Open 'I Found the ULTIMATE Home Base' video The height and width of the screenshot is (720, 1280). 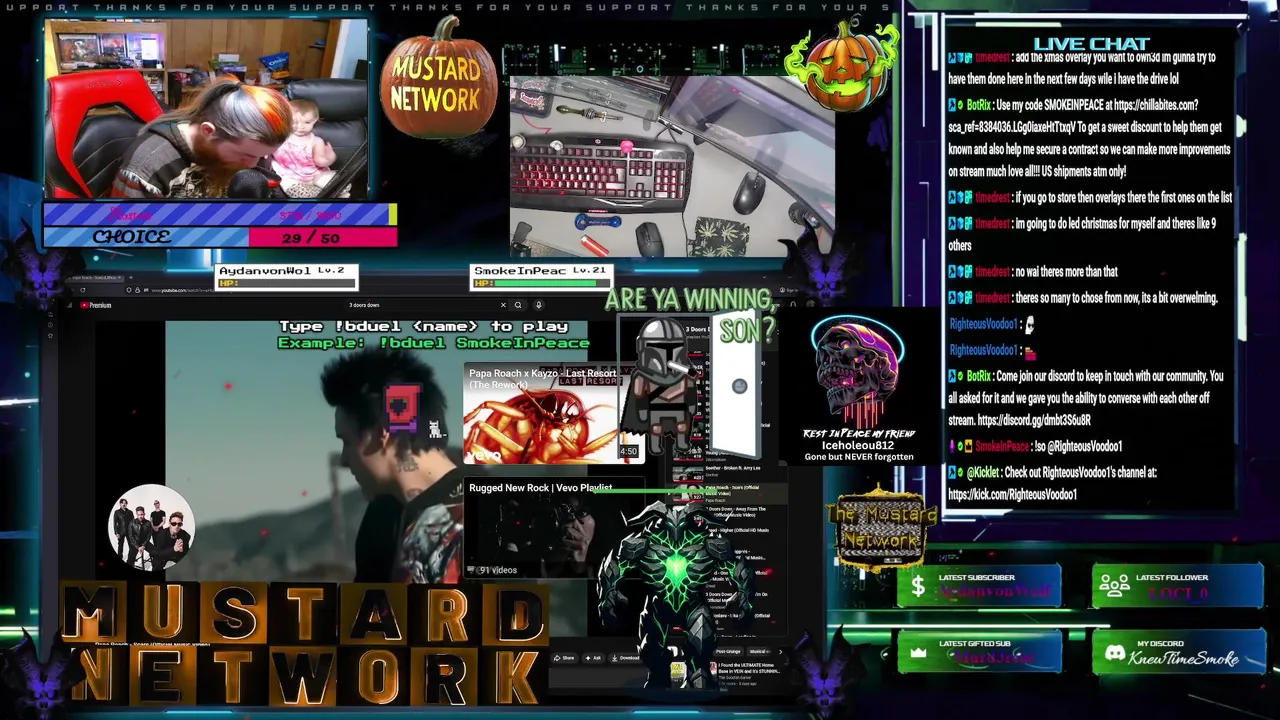[x=748, y=672]
